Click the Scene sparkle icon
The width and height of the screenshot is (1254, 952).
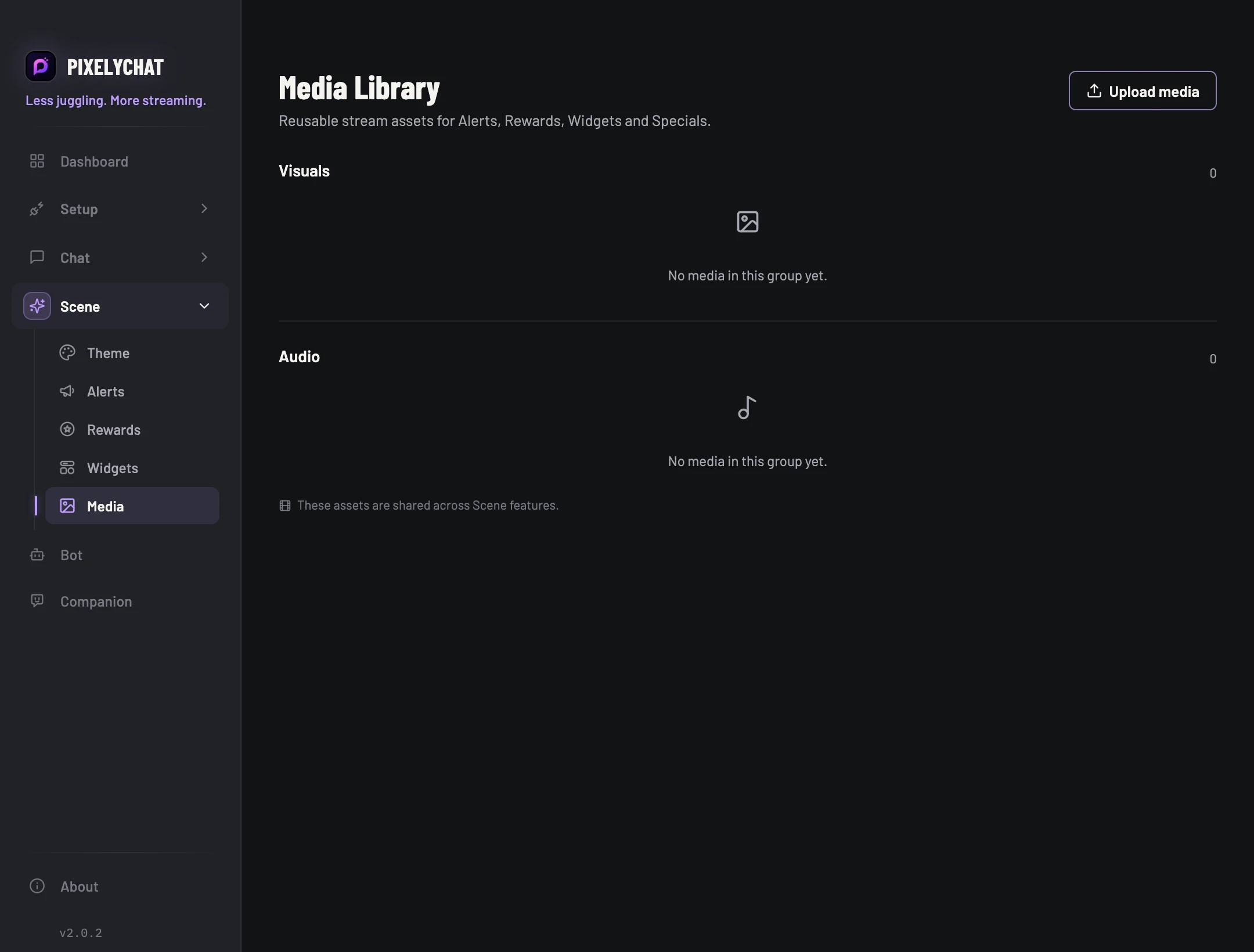click(37, 306)
